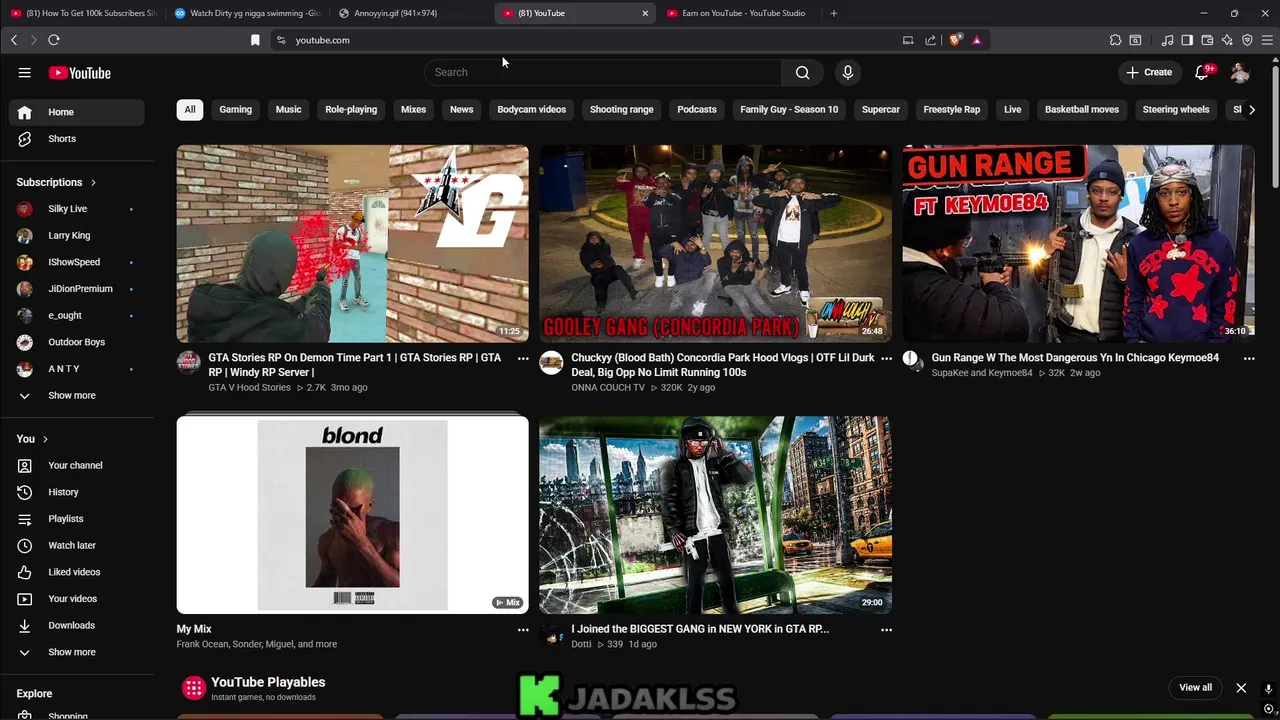This screenshot has width=1280, height=720.
Task: Click the Create button
Action: click(1148, 72)
